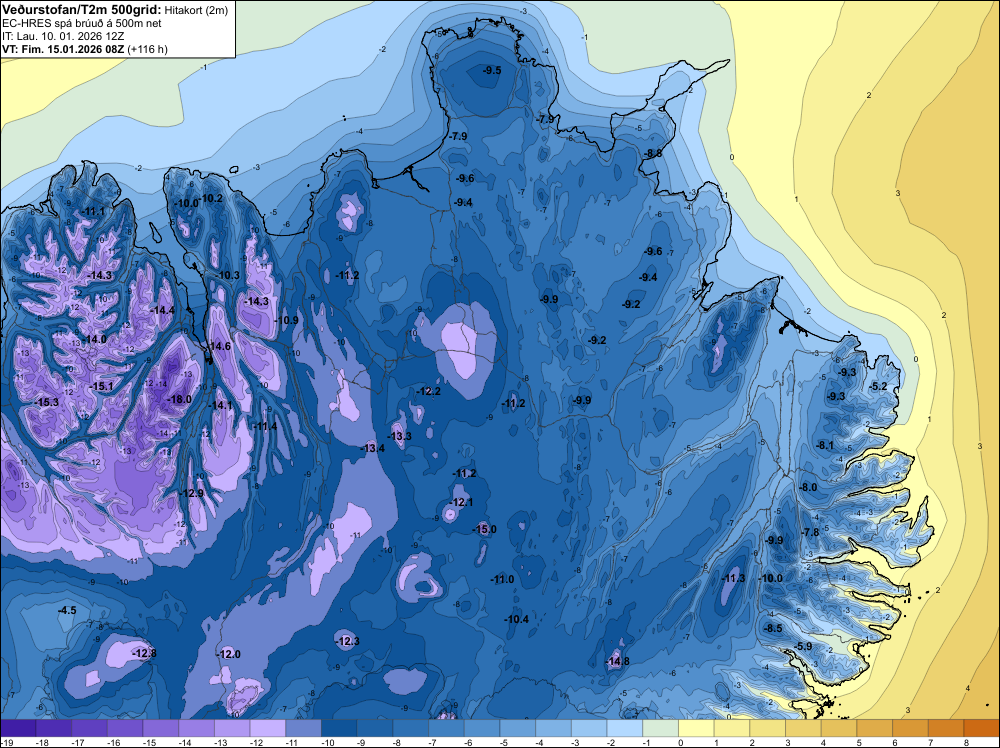
Task: Click the -12.9 temperature label
Action: (x=191, y=493)
